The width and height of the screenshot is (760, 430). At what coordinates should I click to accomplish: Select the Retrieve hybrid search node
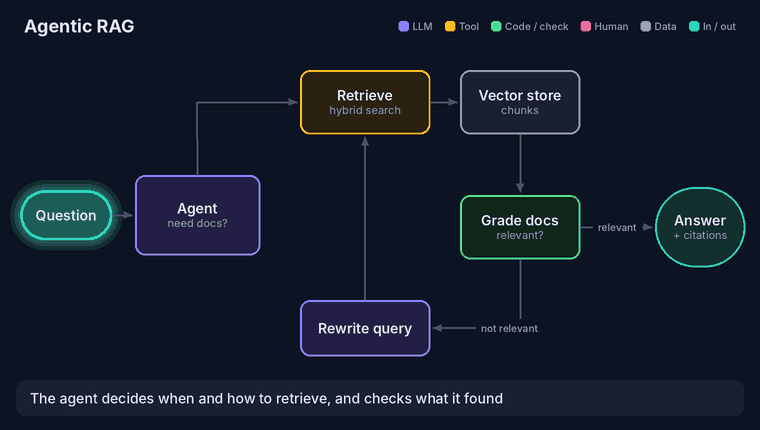365,102
